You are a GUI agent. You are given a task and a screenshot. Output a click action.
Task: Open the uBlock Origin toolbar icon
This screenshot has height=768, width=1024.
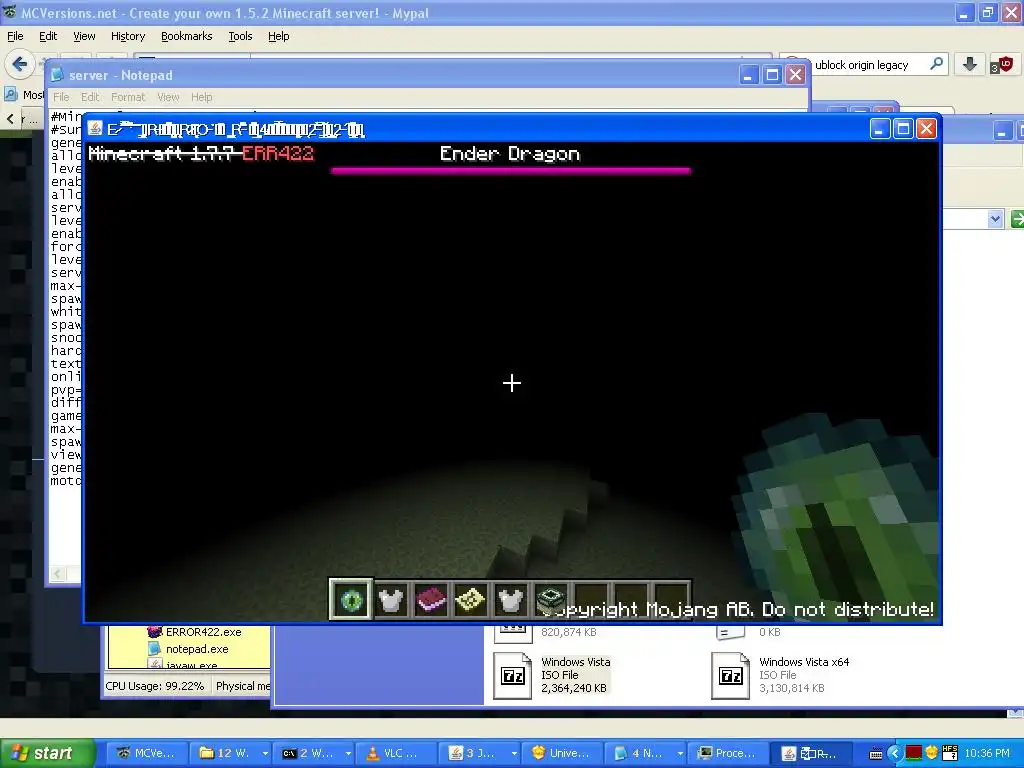click(1002, 65)
